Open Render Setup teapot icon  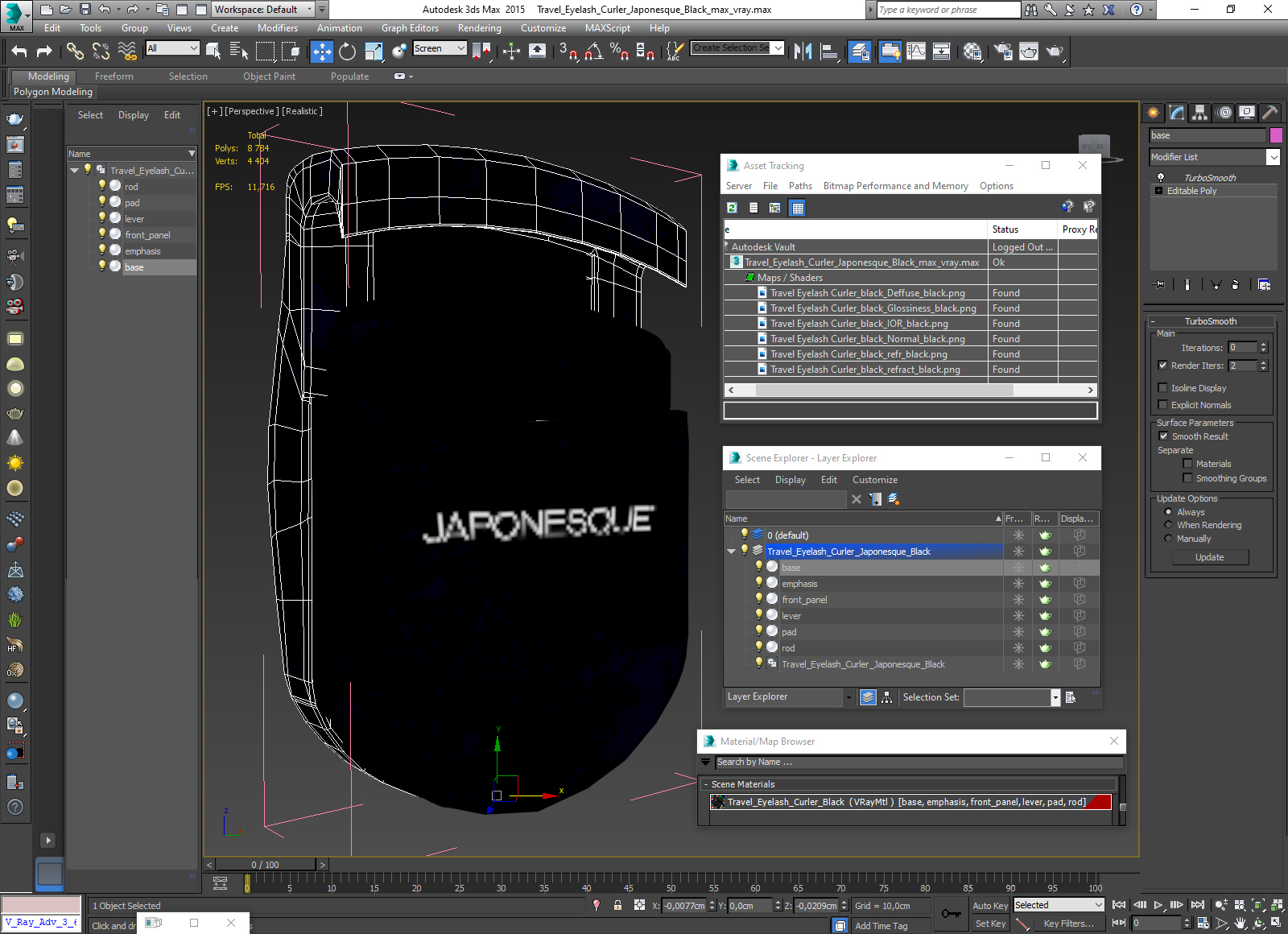click(1003, 52)
